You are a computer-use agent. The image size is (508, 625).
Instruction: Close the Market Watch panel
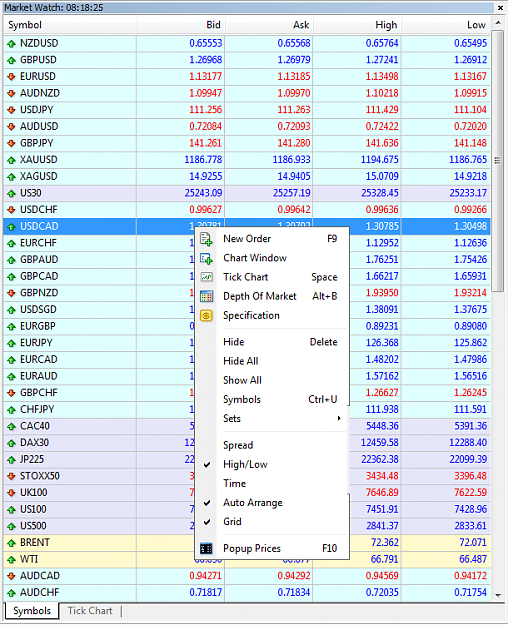(x=500, y=8)
